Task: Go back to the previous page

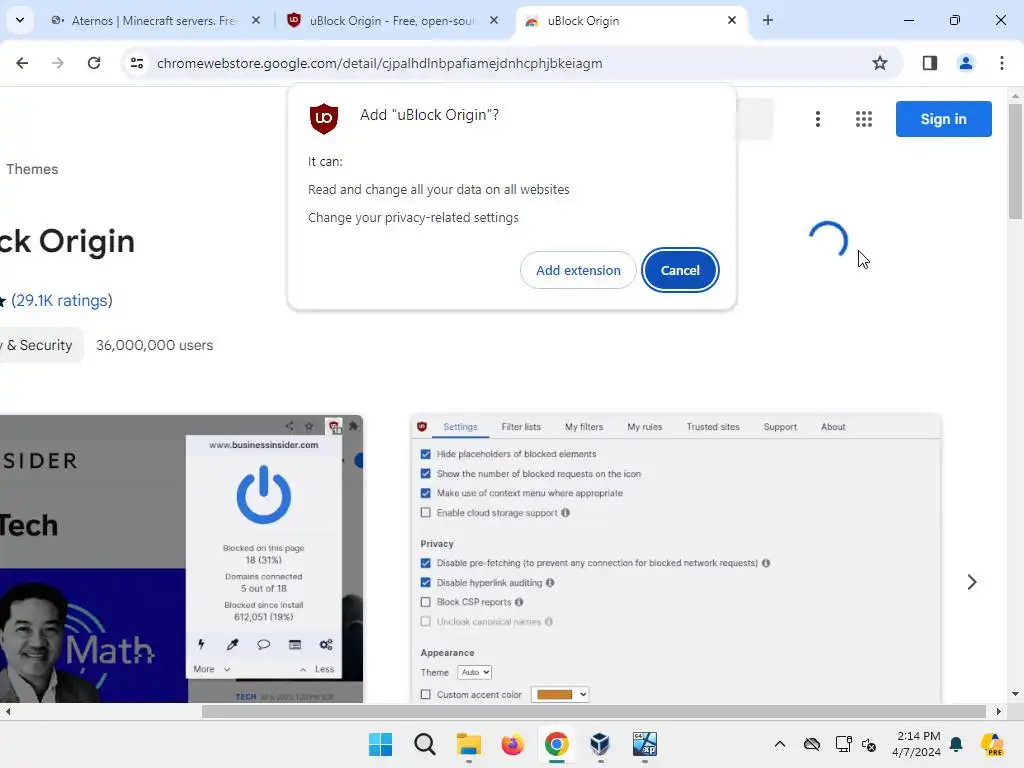Action: pyautogui.click(x=22, y=63)
